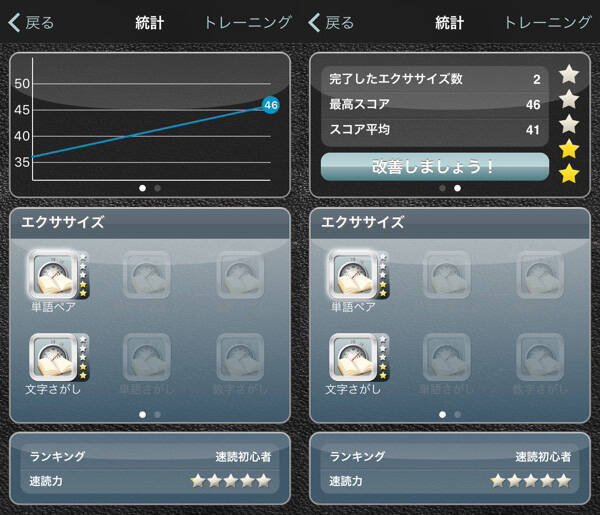The height and width of the screenshot is (515, 600).
Task: Select second page dot in right エクササイズ panel
Action: (457, 414)
